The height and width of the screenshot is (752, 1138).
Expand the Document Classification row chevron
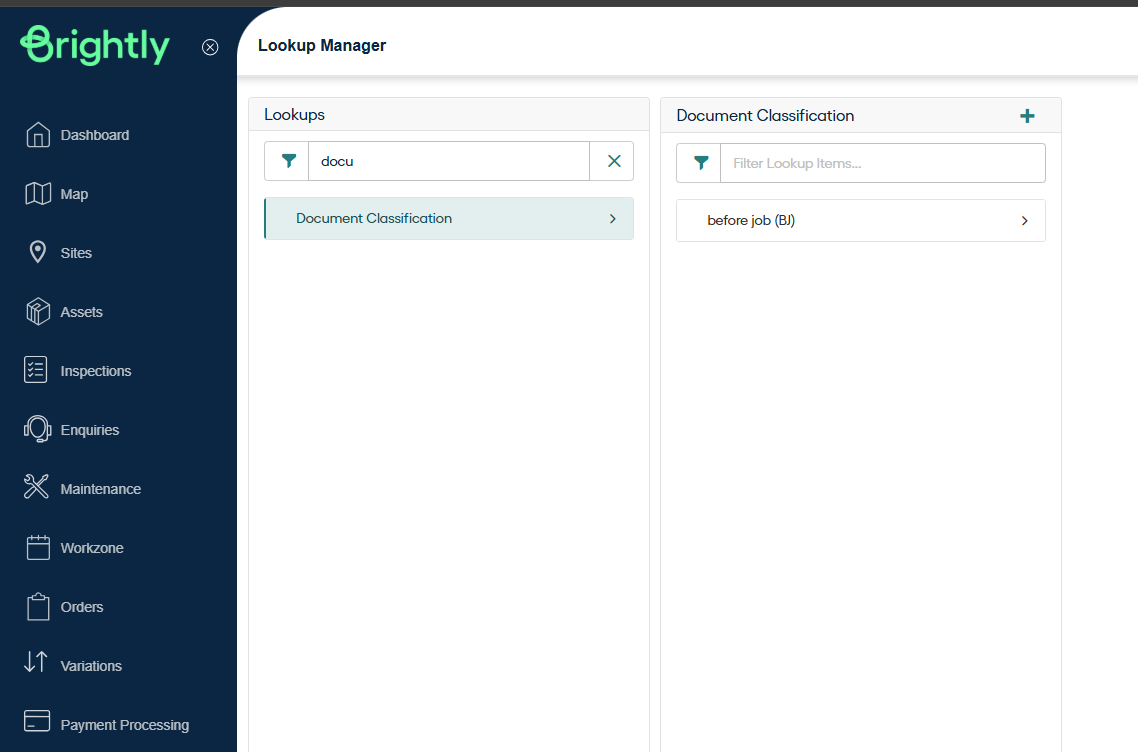[x=612, y=219]
